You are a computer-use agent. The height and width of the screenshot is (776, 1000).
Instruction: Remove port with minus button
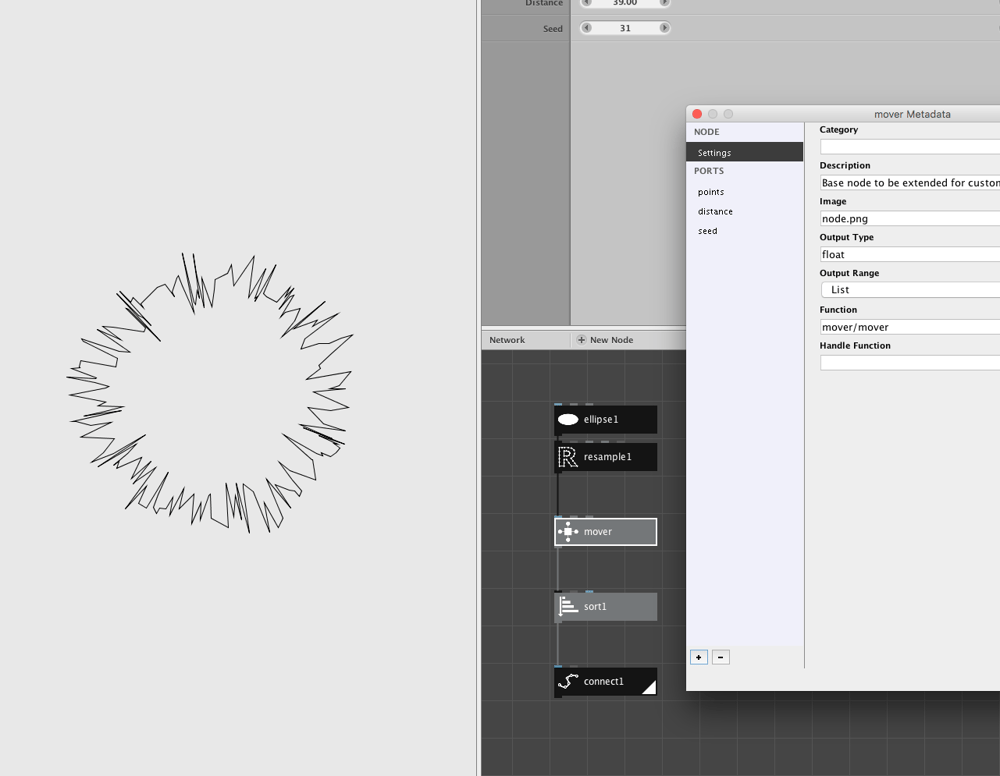pos(721,657)
